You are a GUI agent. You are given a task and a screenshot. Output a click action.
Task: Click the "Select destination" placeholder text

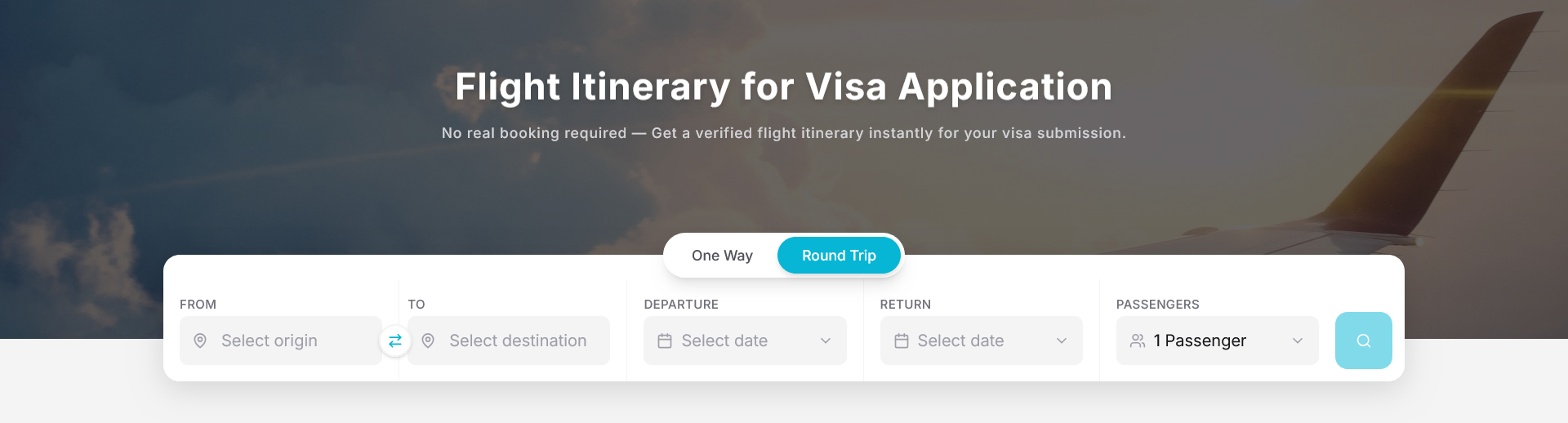(x=518, y=341)
